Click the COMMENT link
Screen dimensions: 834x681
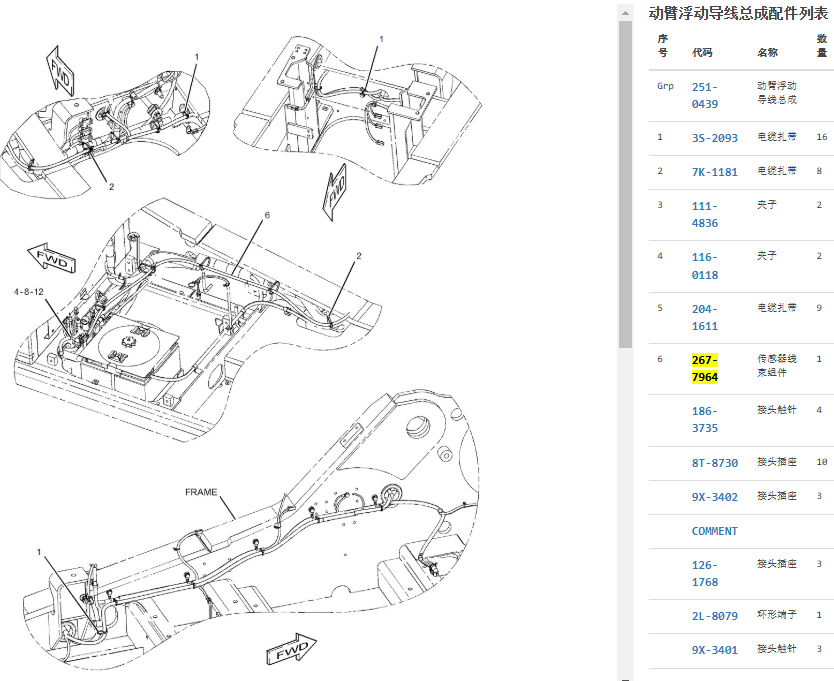[x=714, y=531]
